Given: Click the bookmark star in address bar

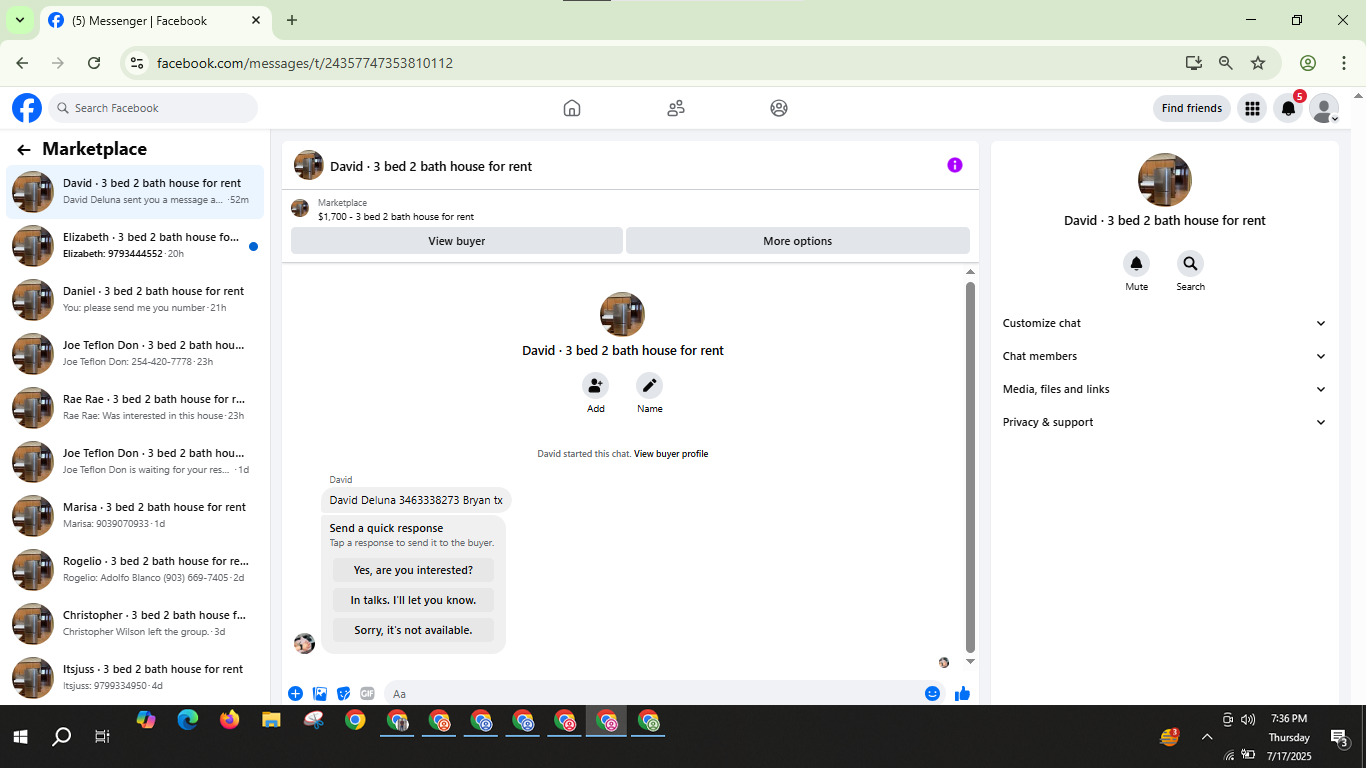Looking at the screenshot, I should tap(1258, 63).
